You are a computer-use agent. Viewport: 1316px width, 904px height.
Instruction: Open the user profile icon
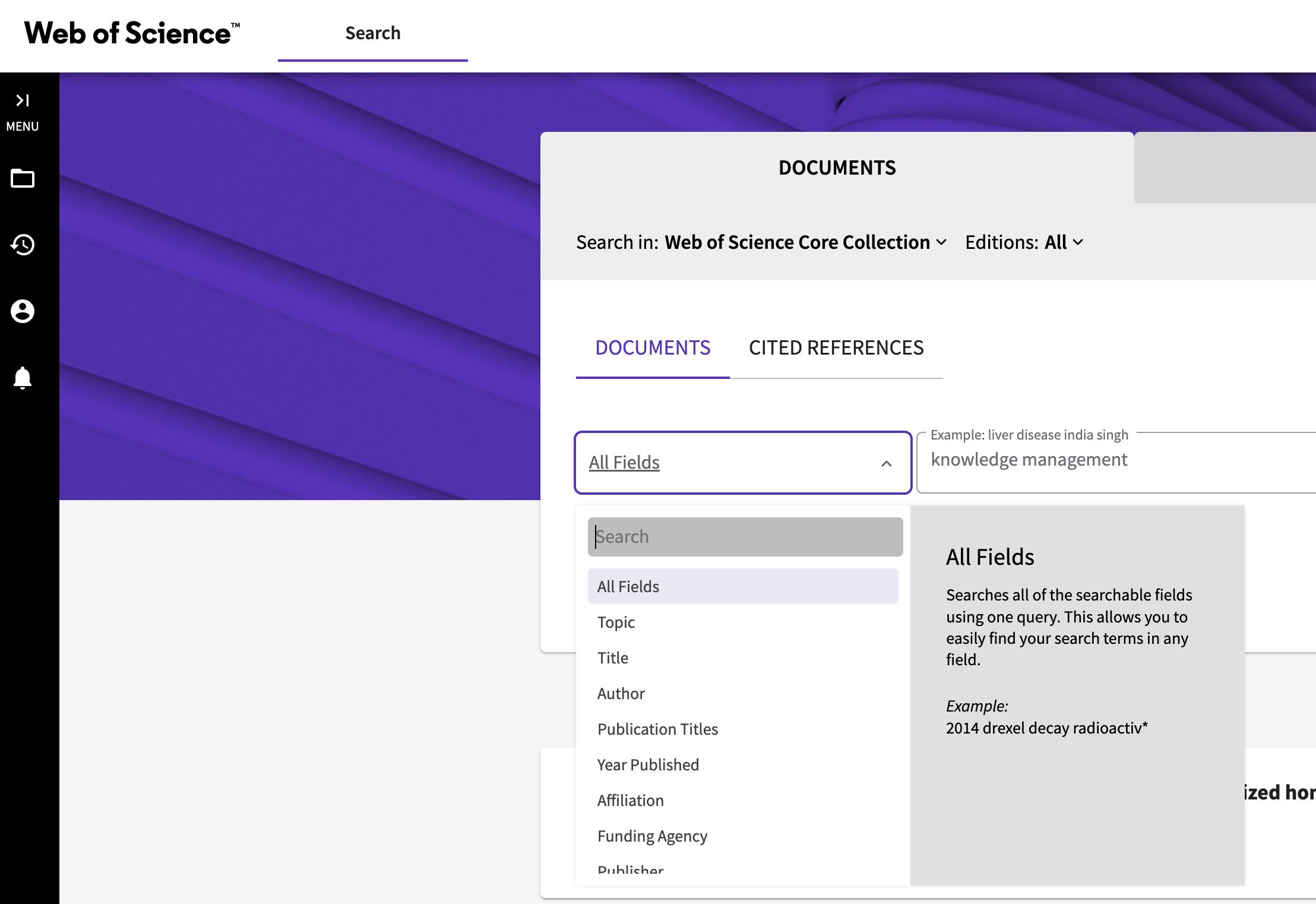point(23,311)
